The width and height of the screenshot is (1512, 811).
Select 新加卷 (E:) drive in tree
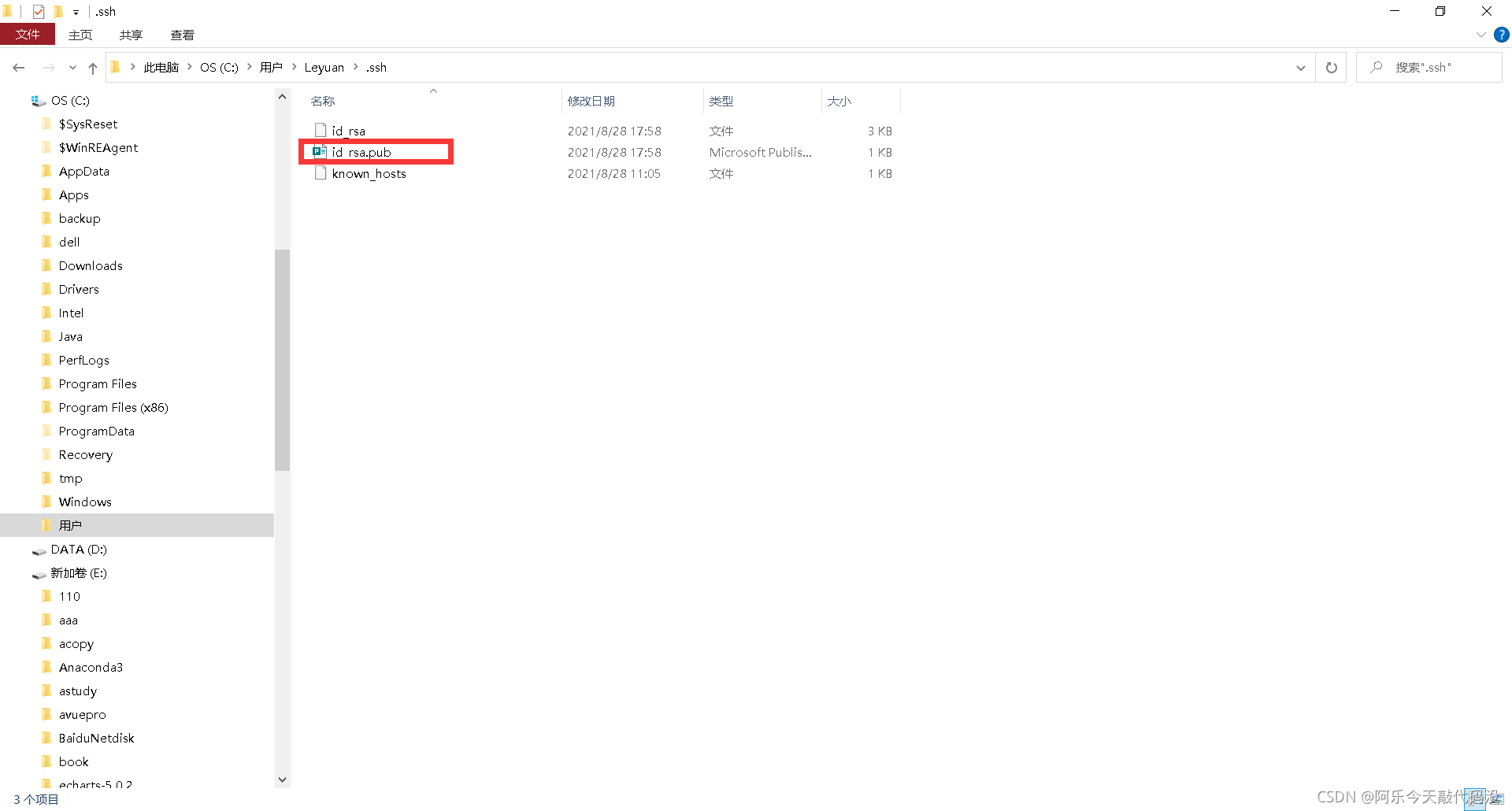(79, 573)
